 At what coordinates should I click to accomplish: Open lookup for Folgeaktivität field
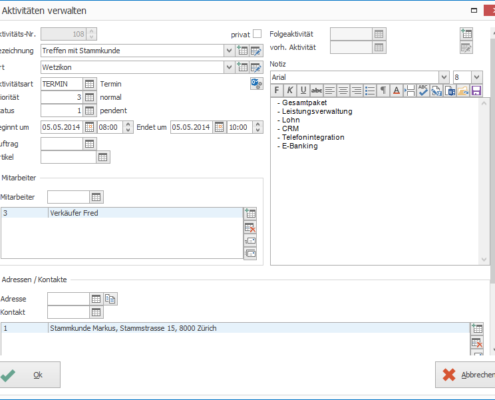coord(379,34)
